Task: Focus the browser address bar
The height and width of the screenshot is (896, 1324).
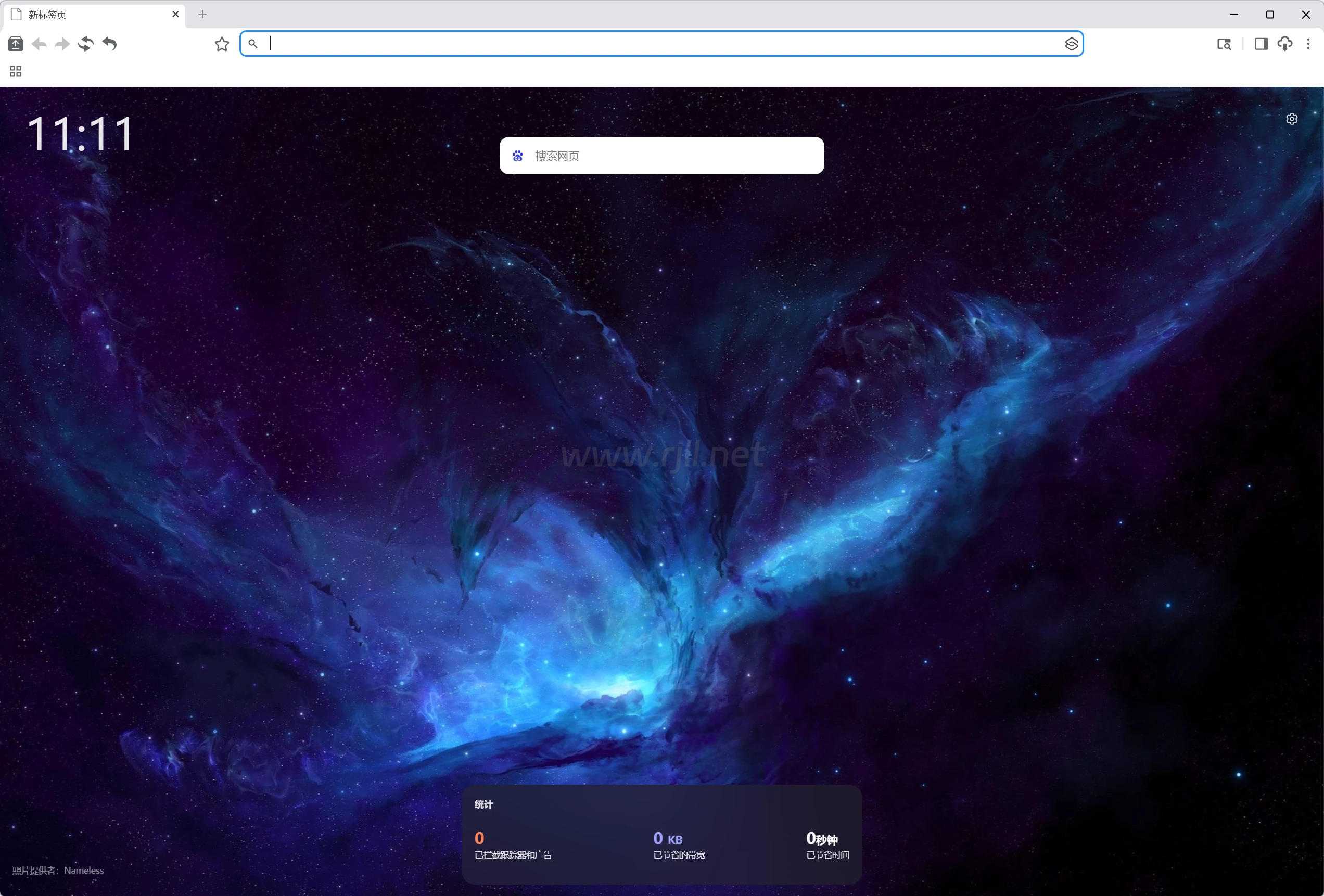Action: click(661, 44)
